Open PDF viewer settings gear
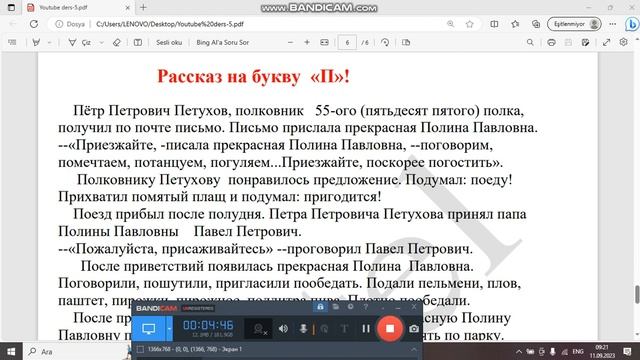 coord(623,42)
